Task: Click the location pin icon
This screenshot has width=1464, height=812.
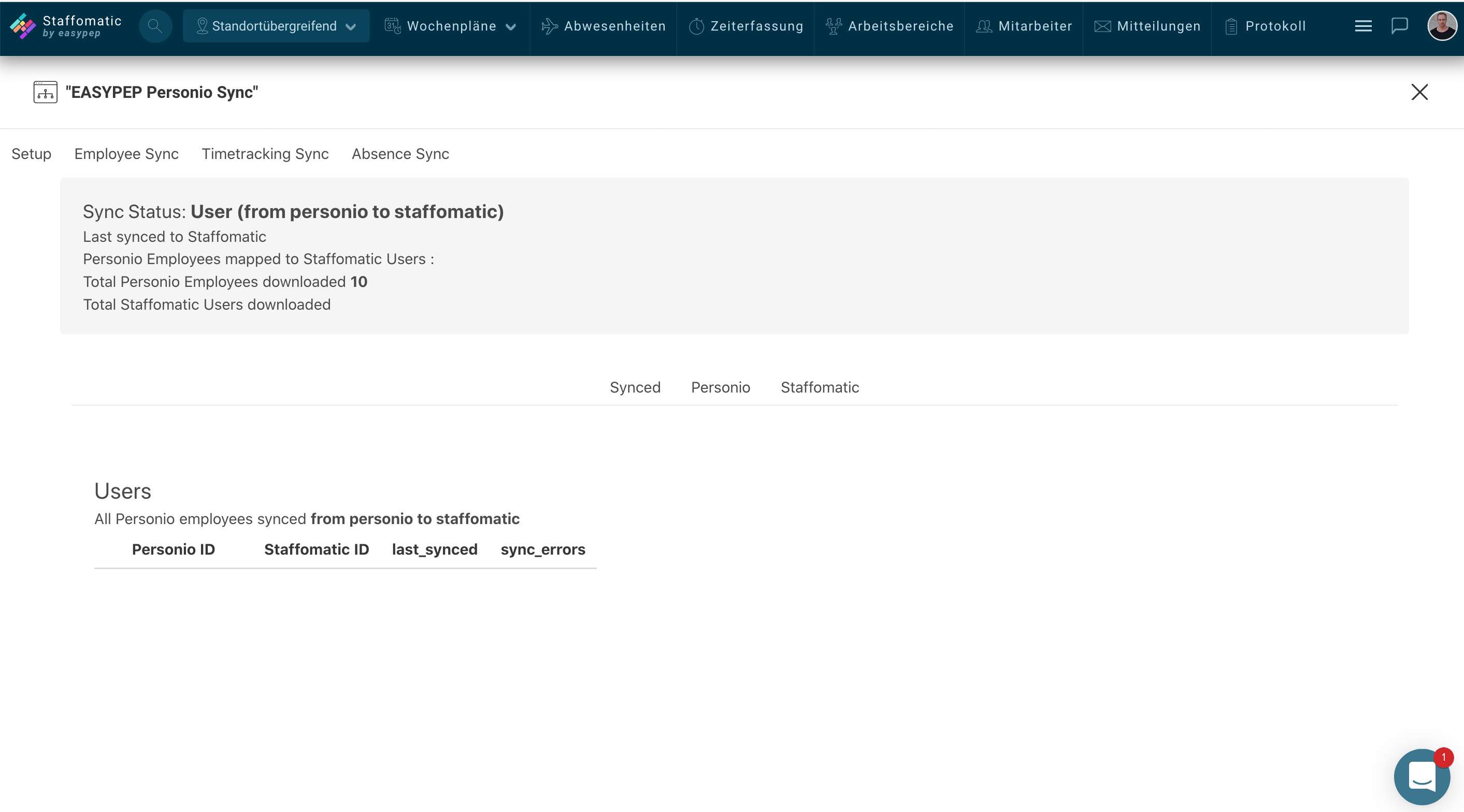Action: point(202,26)
